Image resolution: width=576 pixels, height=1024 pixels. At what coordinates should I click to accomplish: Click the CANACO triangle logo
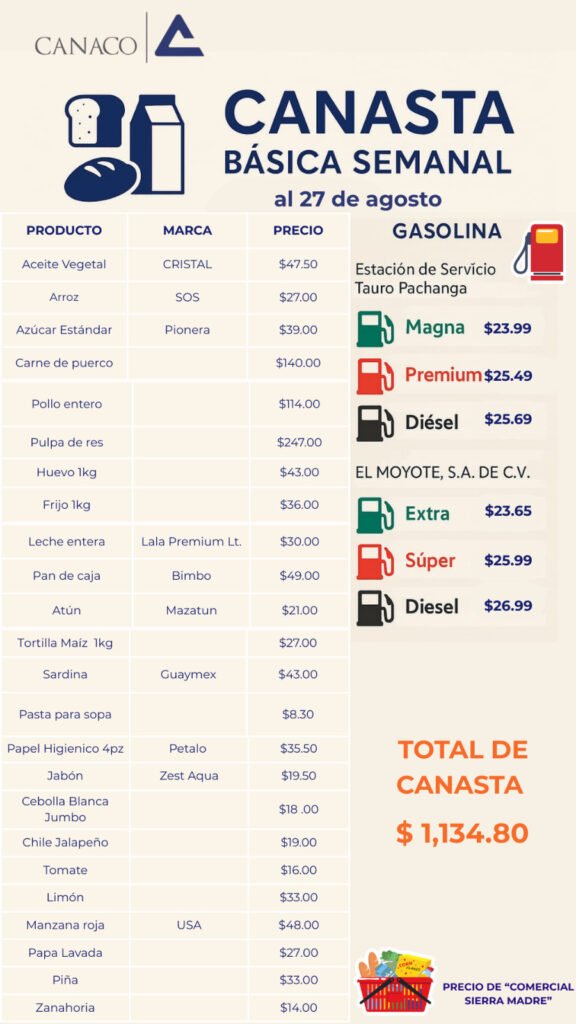[x=180, y=37]
